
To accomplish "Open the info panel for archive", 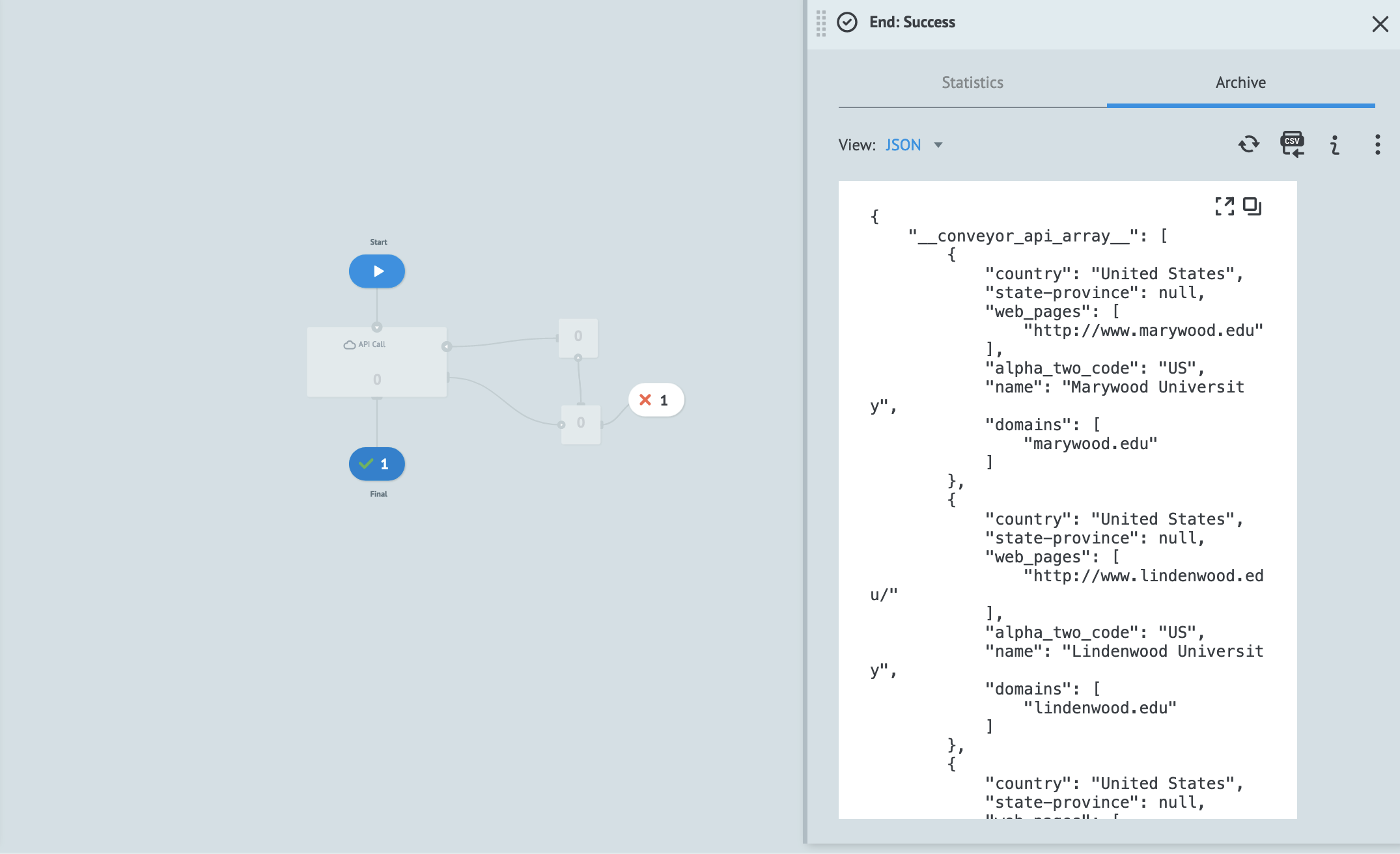I will point(1334,145).
